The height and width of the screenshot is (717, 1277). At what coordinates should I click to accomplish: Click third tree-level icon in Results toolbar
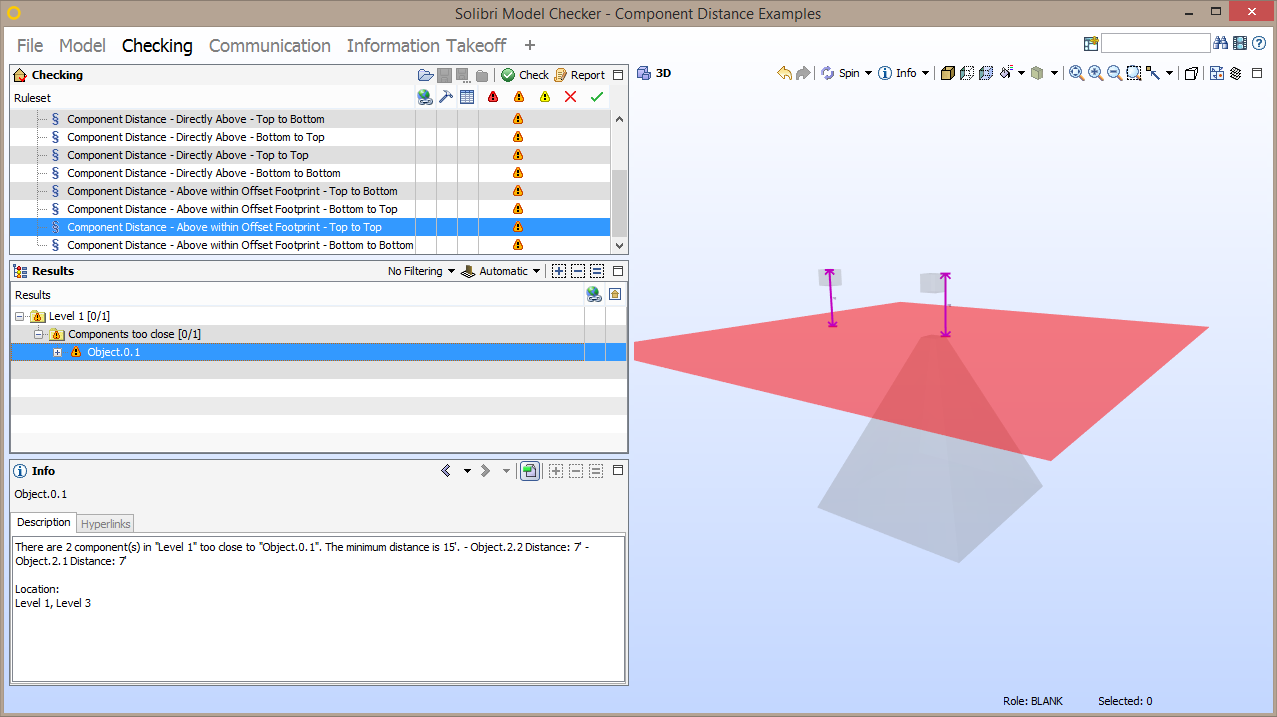597,271
